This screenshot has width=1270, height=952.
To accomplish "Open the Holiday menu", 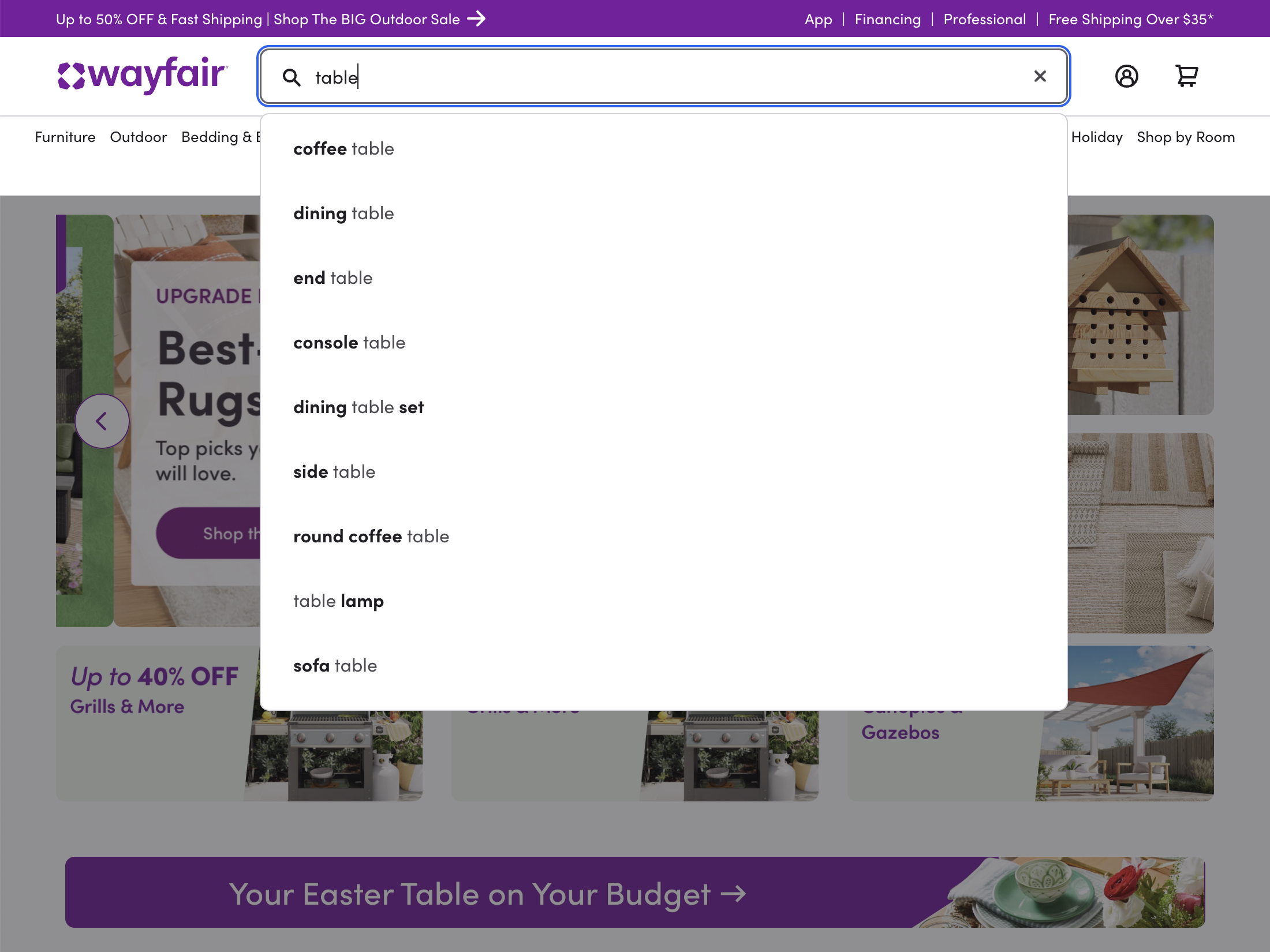I will pyautogui.click(x=1097, y=137).
